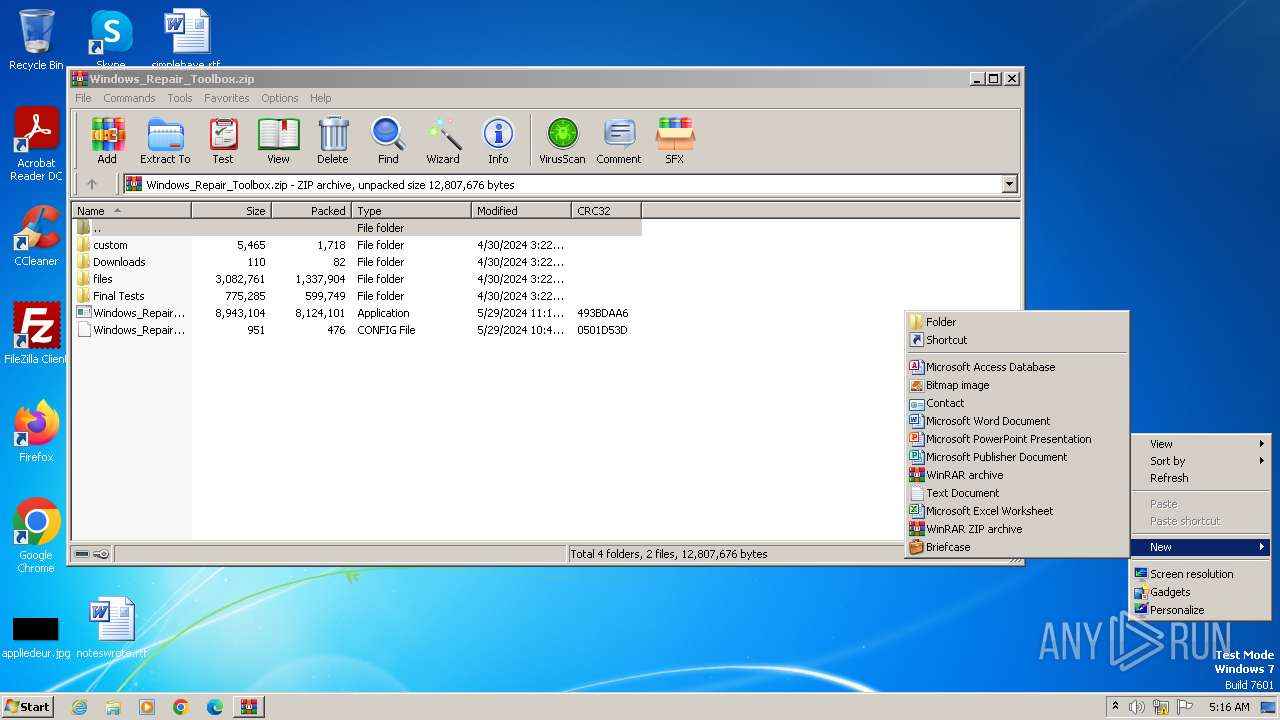Create a new Shortcut from submenu
1280x720 pixels.
click(x=1016, y=340)
